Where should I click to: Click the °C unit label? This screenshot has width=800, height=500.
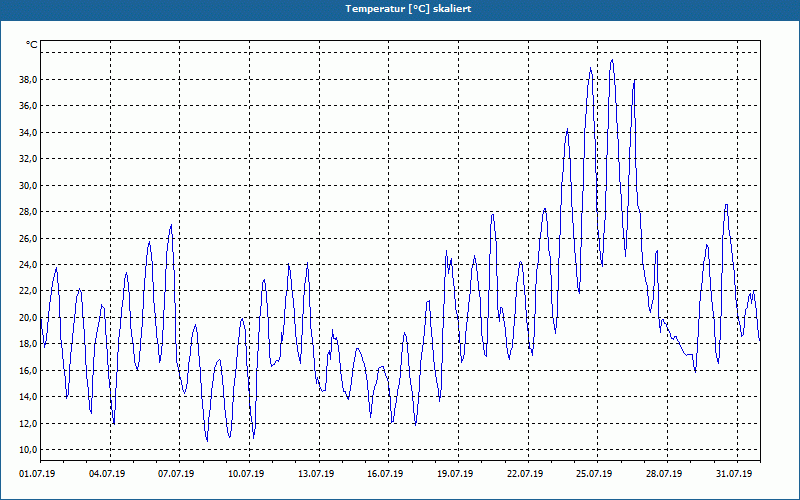32,45
